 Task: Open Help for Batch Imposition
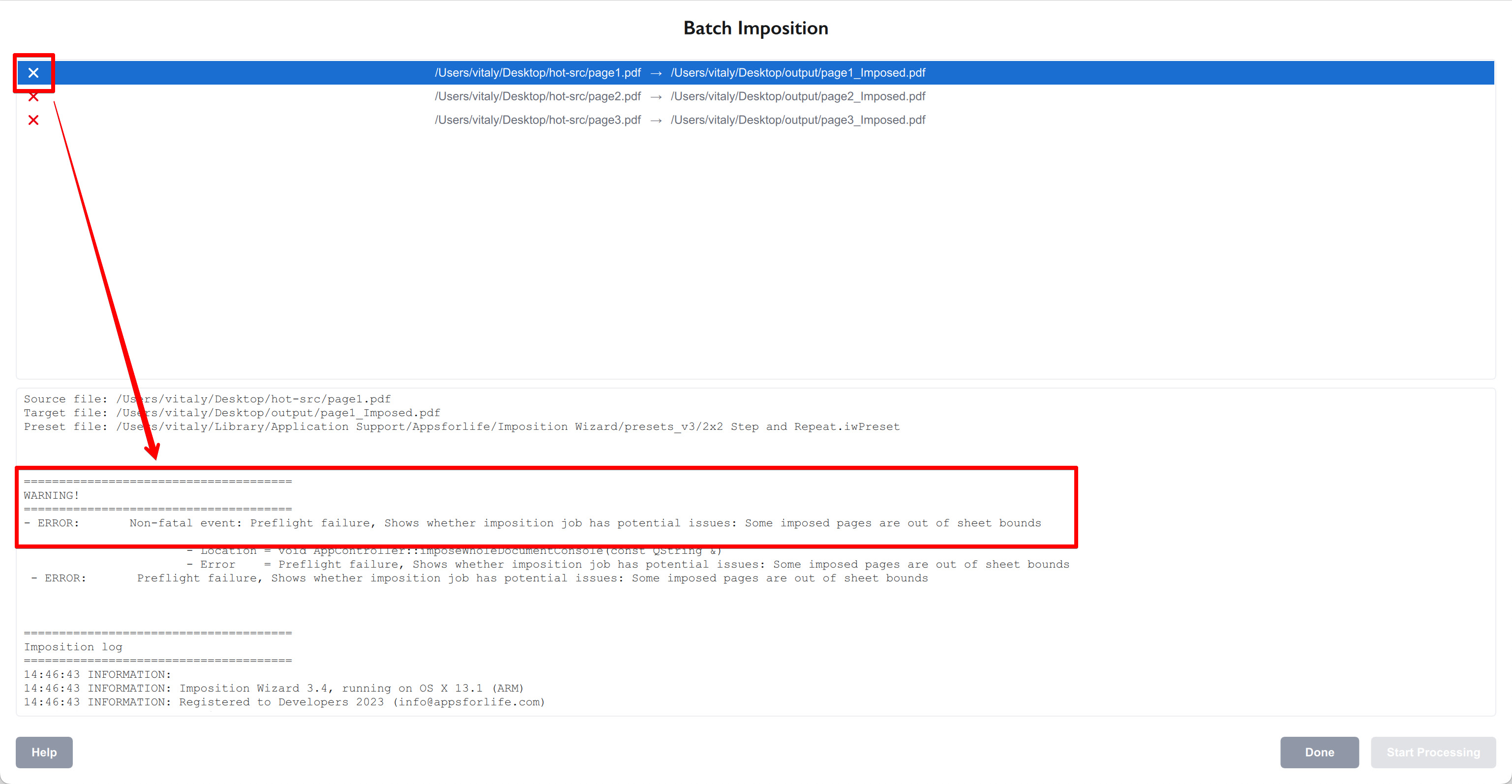pos(43,753)
